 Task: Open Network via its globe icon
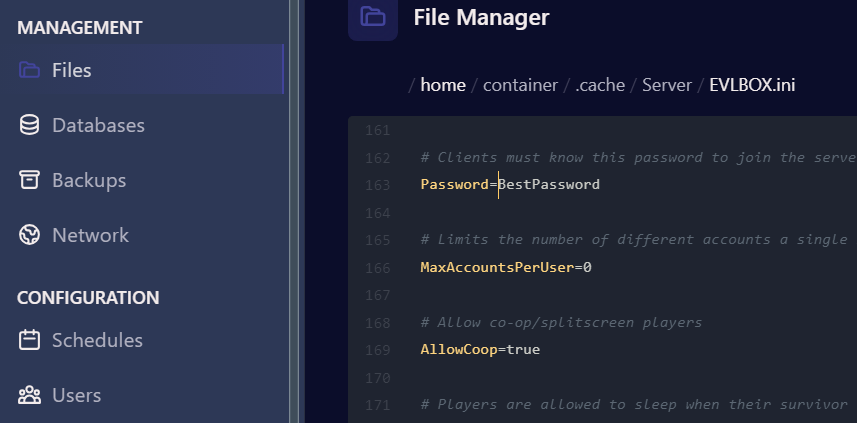30,236
